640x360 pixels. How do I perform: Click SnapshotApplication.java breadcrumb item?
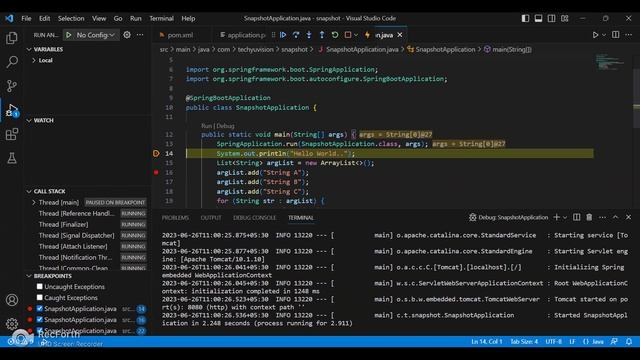[x=362, y=49]
